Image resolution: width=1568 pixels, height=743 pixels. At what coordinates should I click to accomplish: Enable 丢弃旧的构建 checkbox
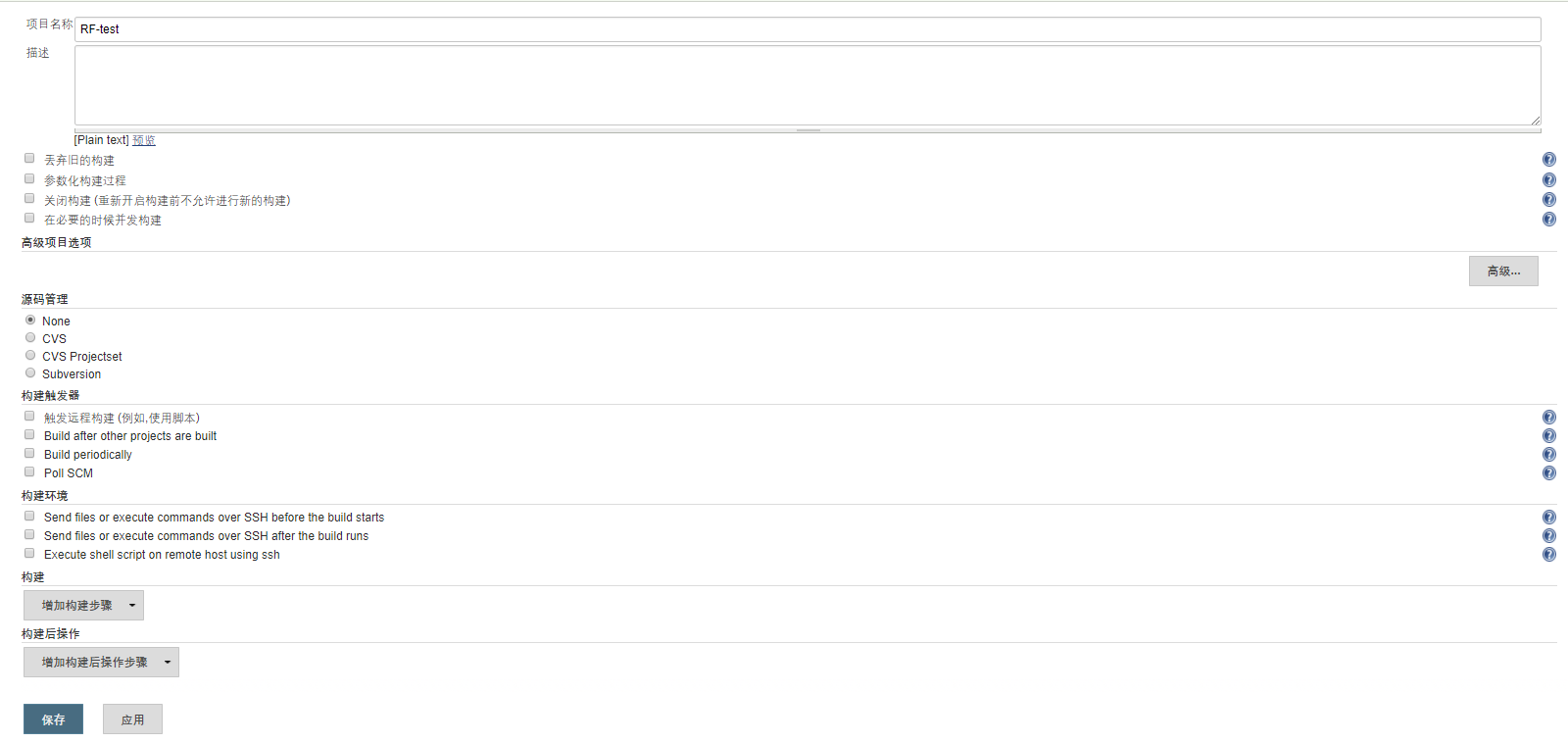coord(29,159)
